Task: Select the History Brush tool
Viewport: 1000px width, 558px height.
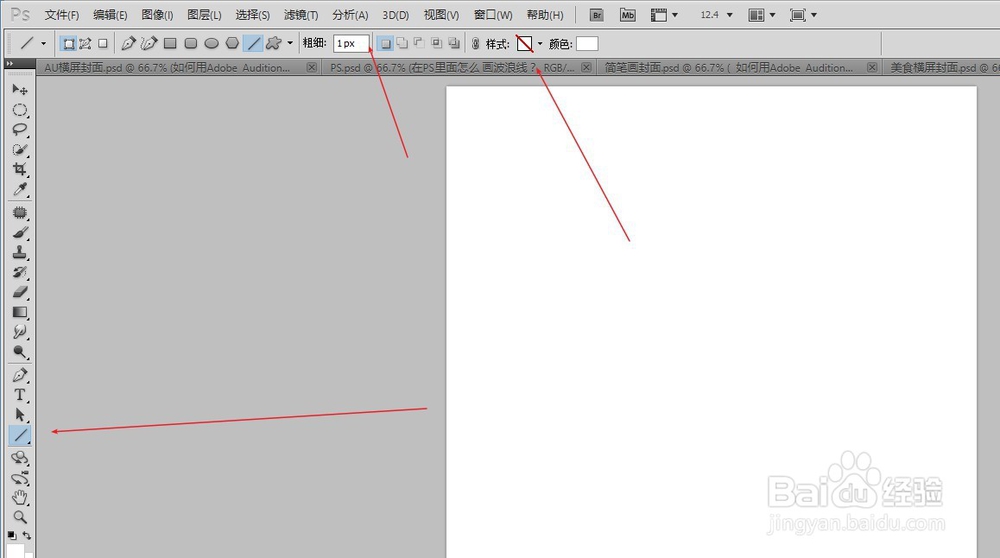Action: pyautogui.click(x=20, y=272)
